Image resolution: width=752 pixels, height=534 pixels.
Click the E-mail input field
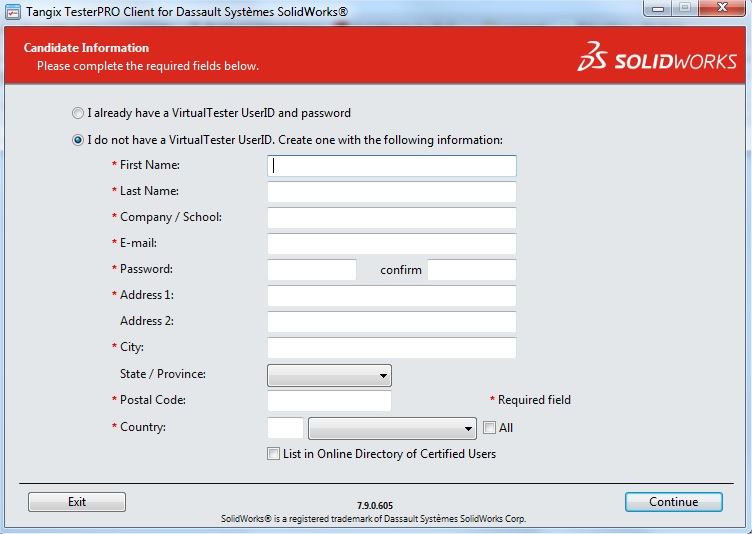(392, 244)
